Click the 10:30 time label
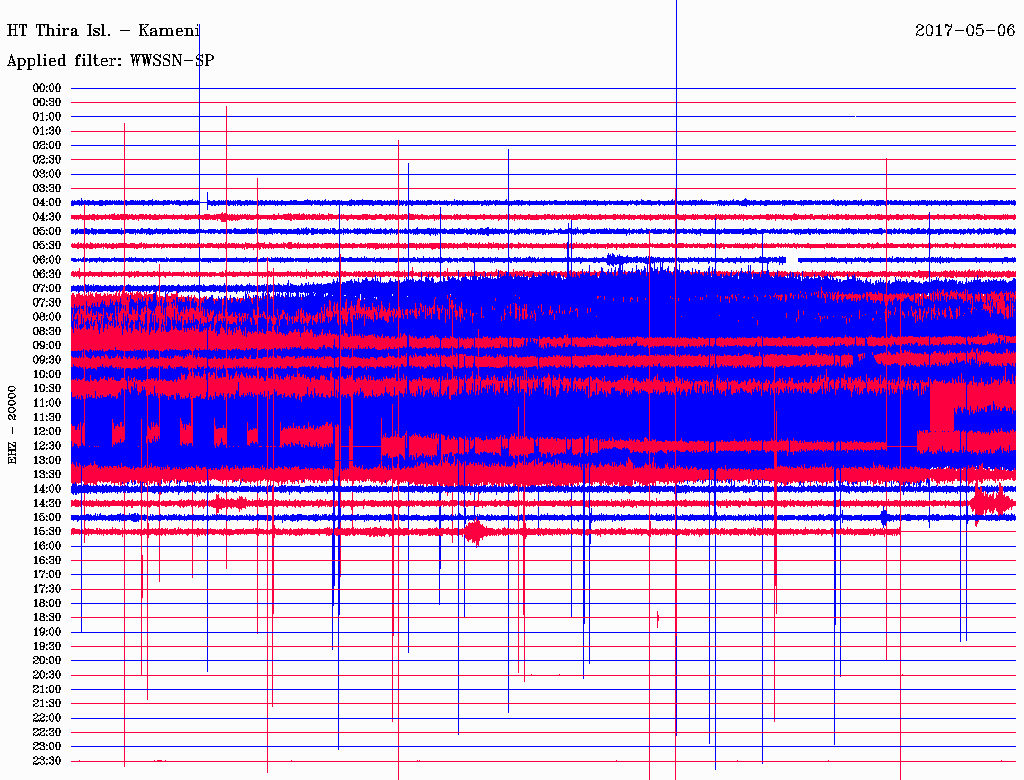Image resolution: width=1024 pixels, height=780 pixels. 47,388
